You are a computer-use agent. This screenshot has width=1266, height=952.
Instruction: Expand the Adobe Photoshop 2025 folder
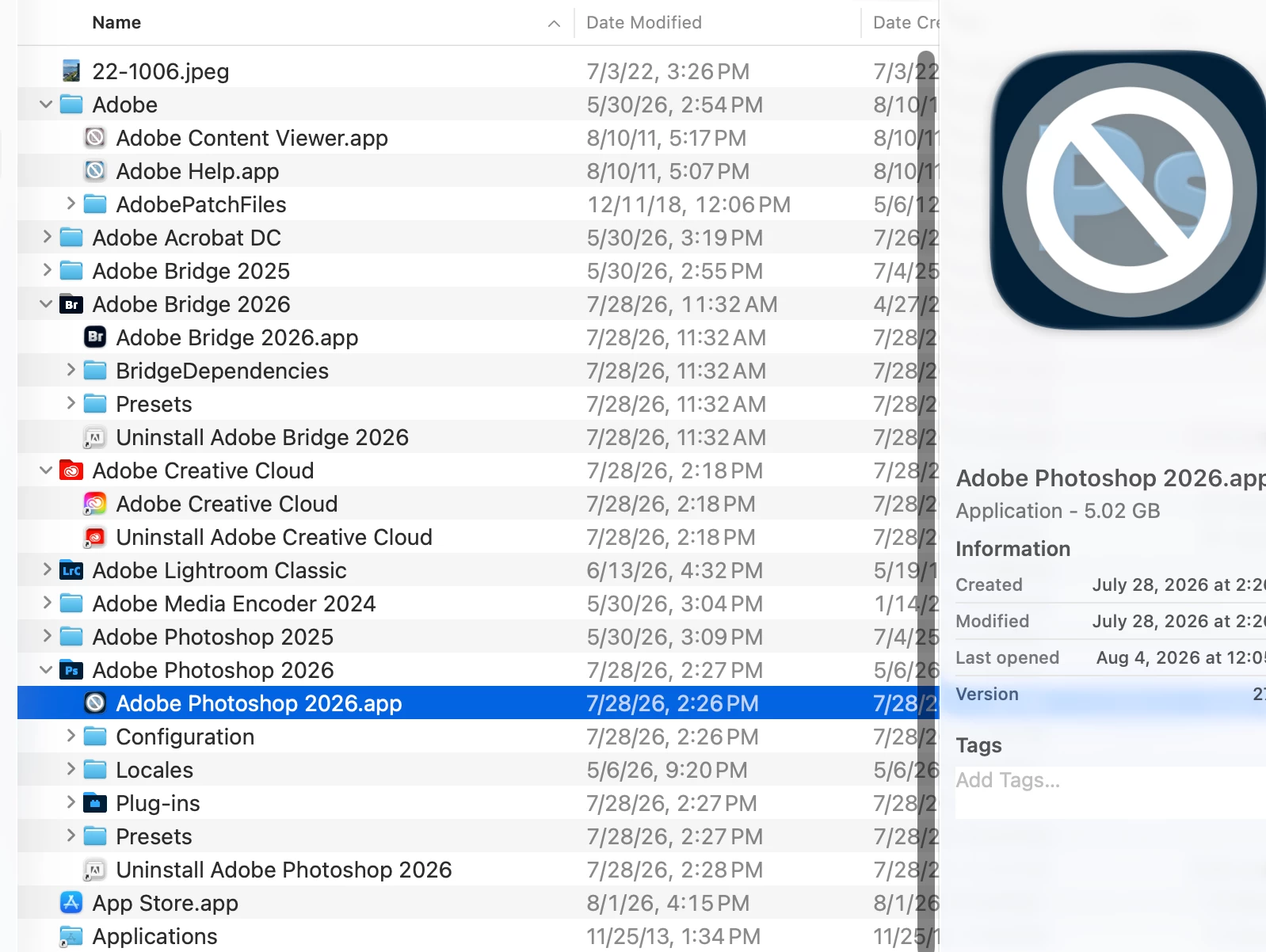(47, 636)
